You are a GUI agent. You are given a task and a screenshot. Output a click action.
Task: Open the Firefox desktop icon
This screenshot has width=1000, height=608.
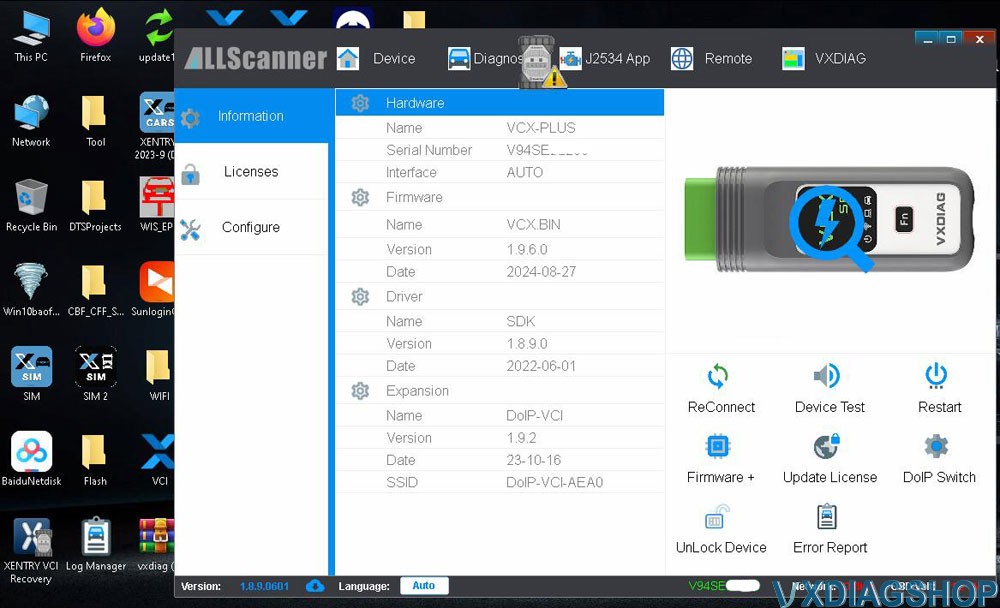(x=96, y=35)
